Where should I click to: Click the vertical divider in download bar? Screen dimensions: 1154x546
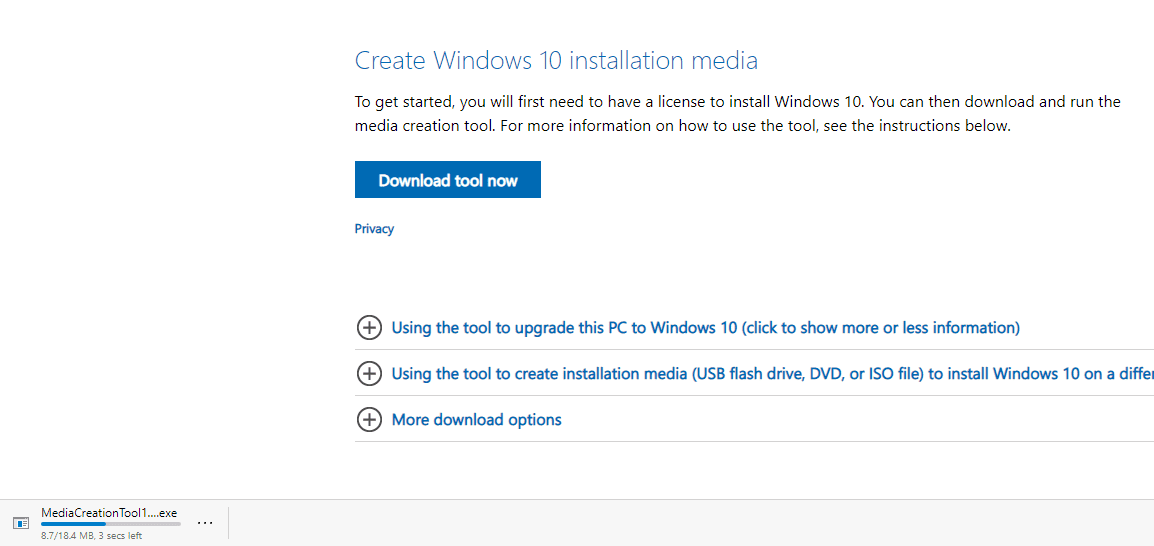tap(228, 522)
